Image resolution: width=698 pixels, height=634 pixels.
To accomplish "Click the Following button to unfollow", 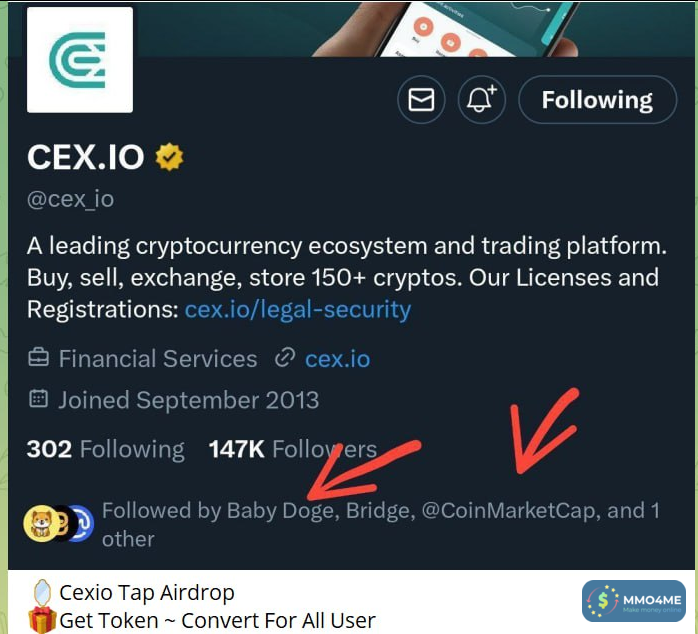I will [x=596, y=100].
